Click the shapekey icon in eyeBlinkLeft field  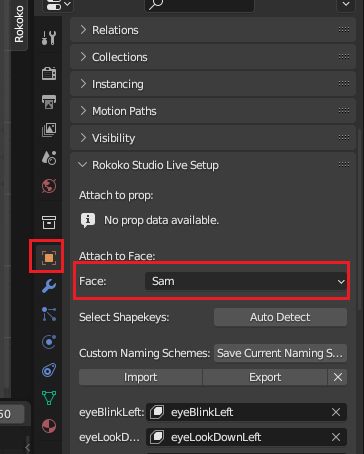pyautogui.click(x=157, y=412)
